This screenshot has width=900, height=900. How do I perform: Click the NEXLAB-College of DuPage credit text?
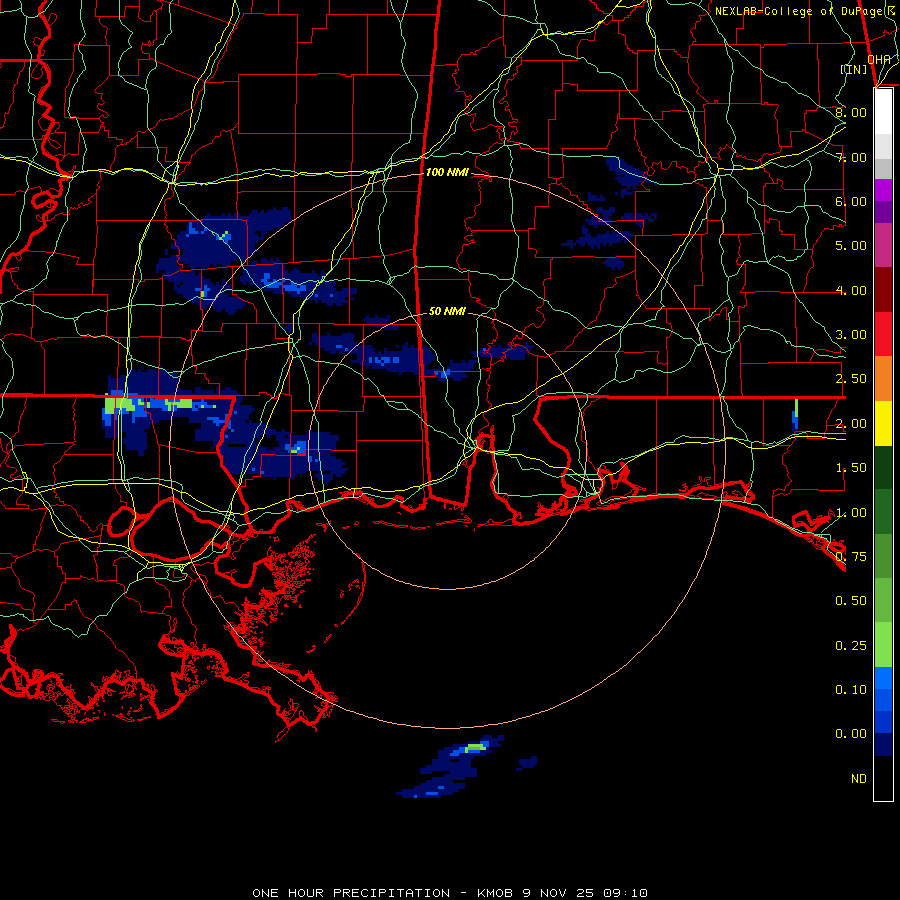pyautogui.click(x=805, y=11)
